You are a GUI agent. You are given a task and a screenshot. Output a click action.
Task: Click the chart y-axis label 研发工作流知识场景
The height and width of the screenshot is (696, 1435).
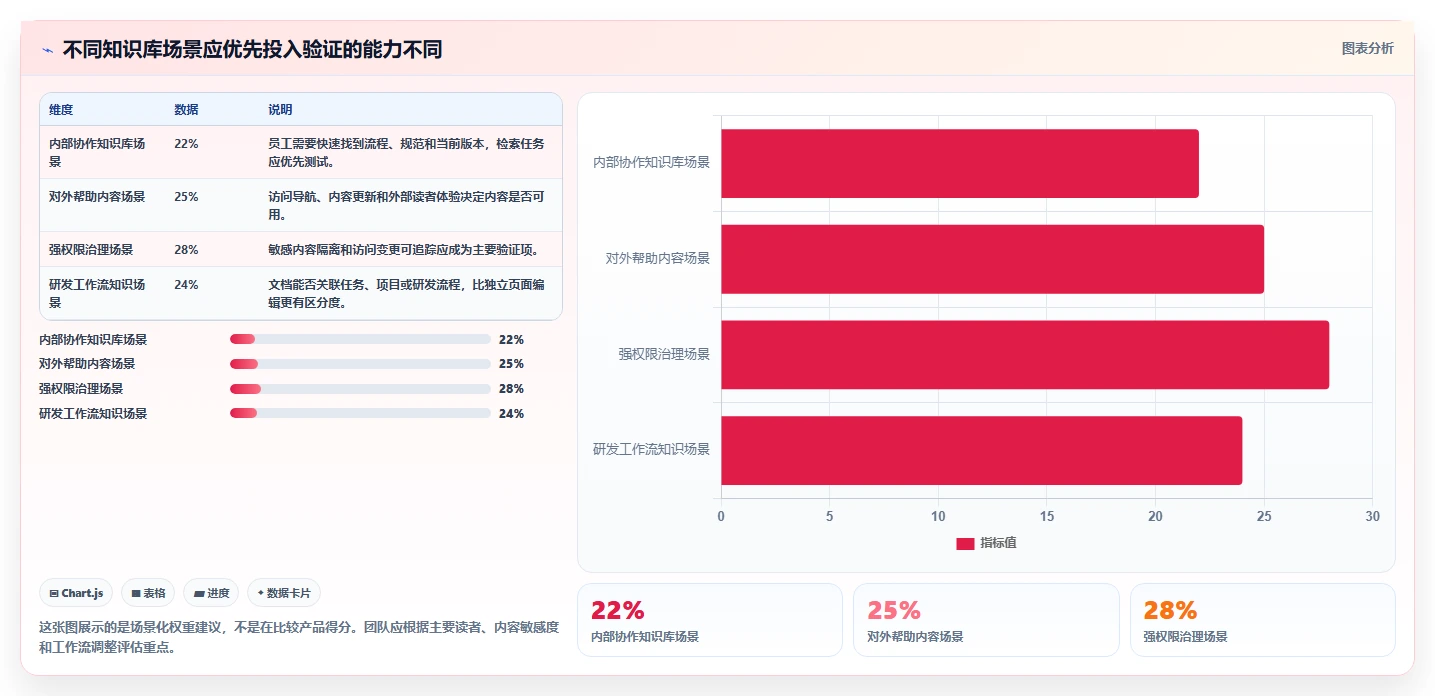click(x=651, y=450)
